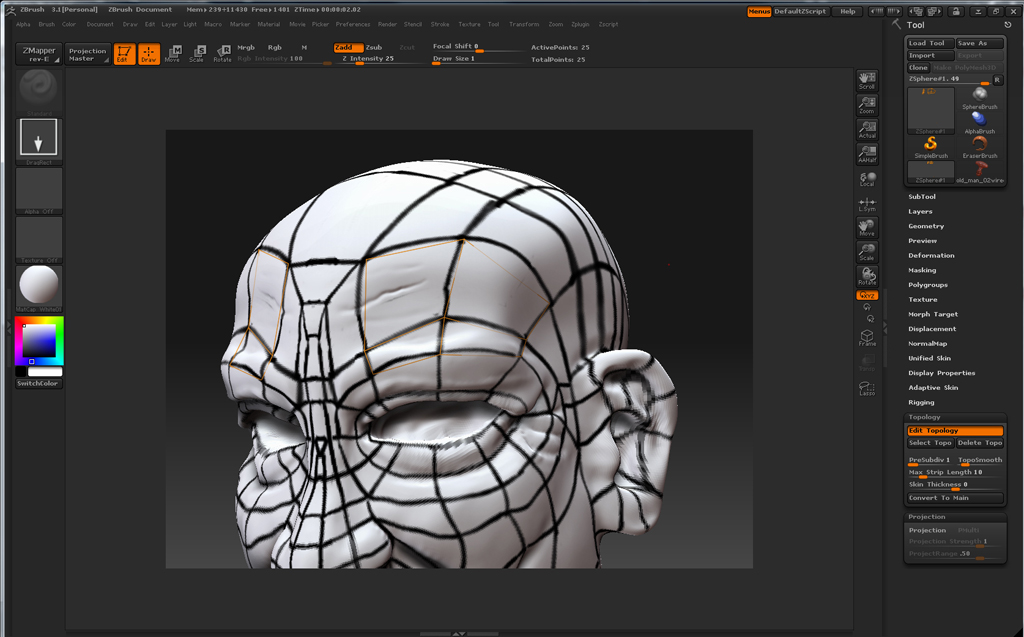Expand the SubTool sub-palette

[x=921, y=197]
